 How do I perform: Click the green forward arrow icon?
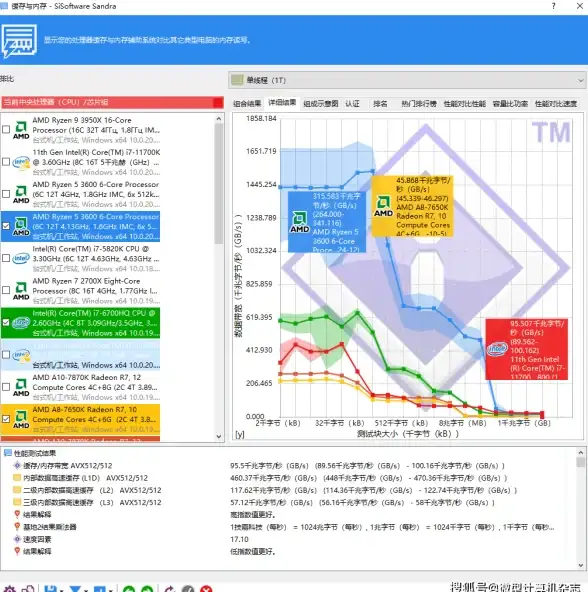point(147,589)
